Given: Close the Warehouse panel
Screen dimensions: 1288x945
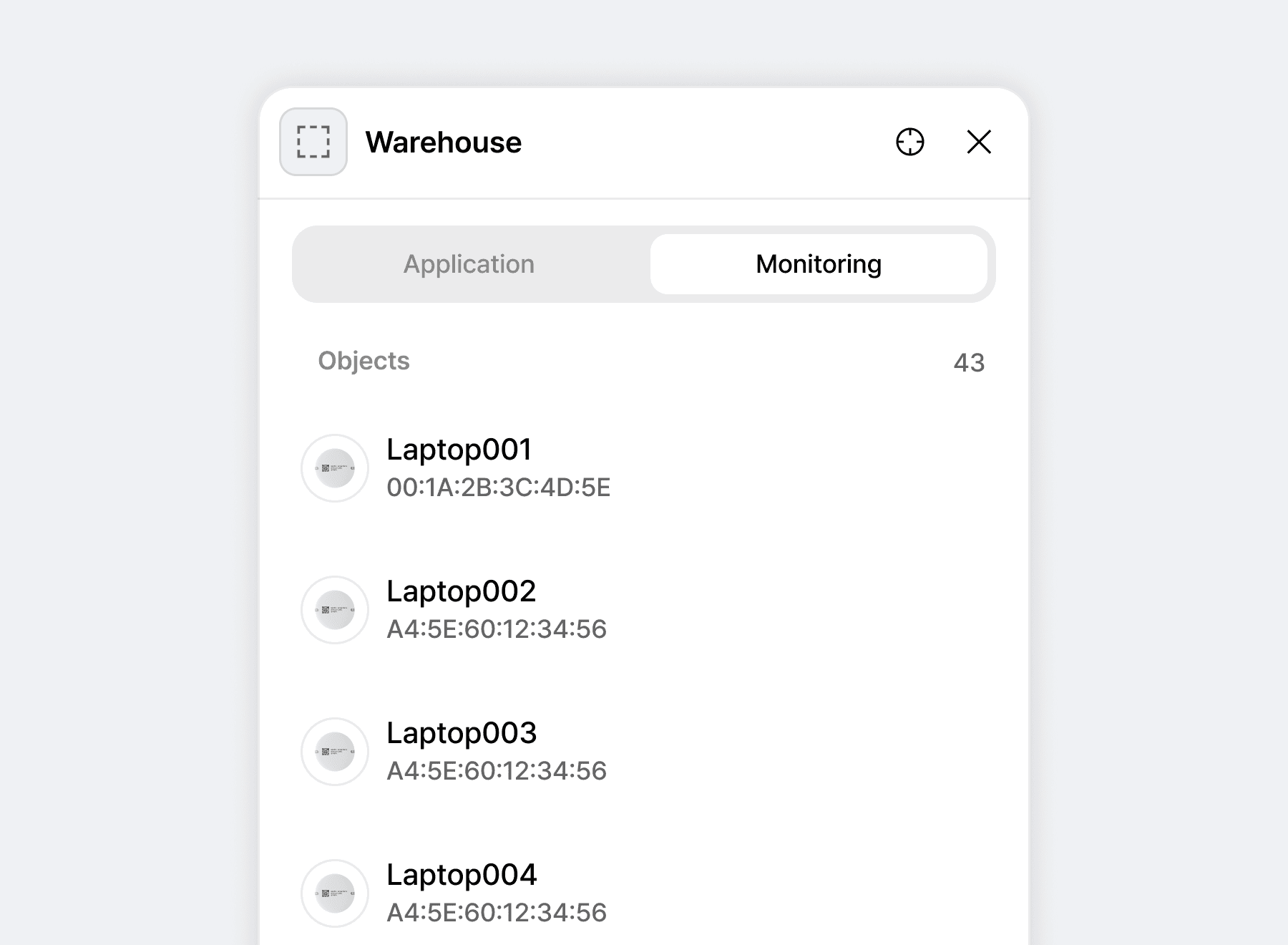Looking at the screenshot, I should 978,142.
